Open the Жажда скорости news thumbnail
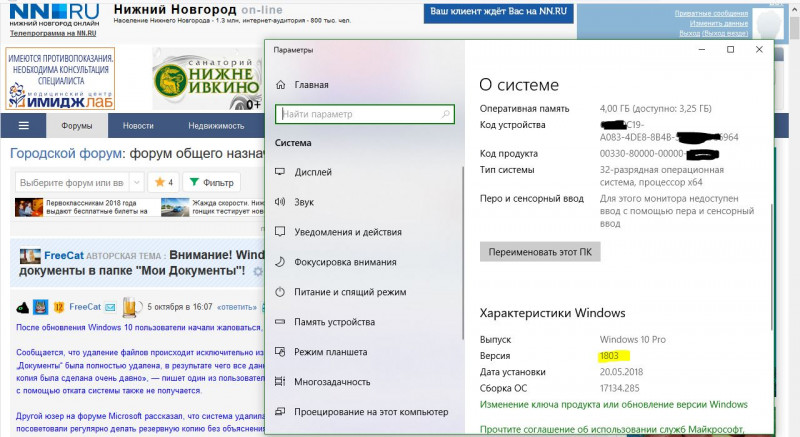Viewport: 800px width, 437px height. (x=175, y=207)
